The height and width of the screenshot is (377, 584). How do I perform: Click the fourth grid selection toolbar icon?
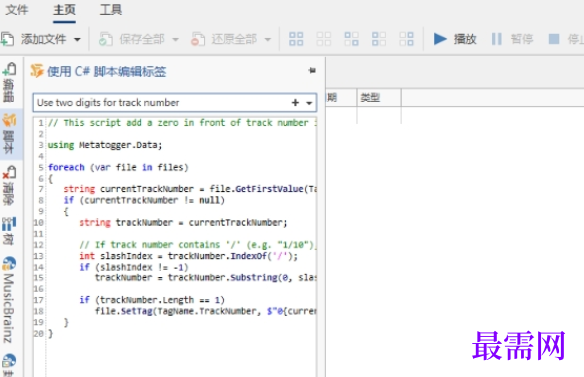pyautogui.click(x=379, y=39)
